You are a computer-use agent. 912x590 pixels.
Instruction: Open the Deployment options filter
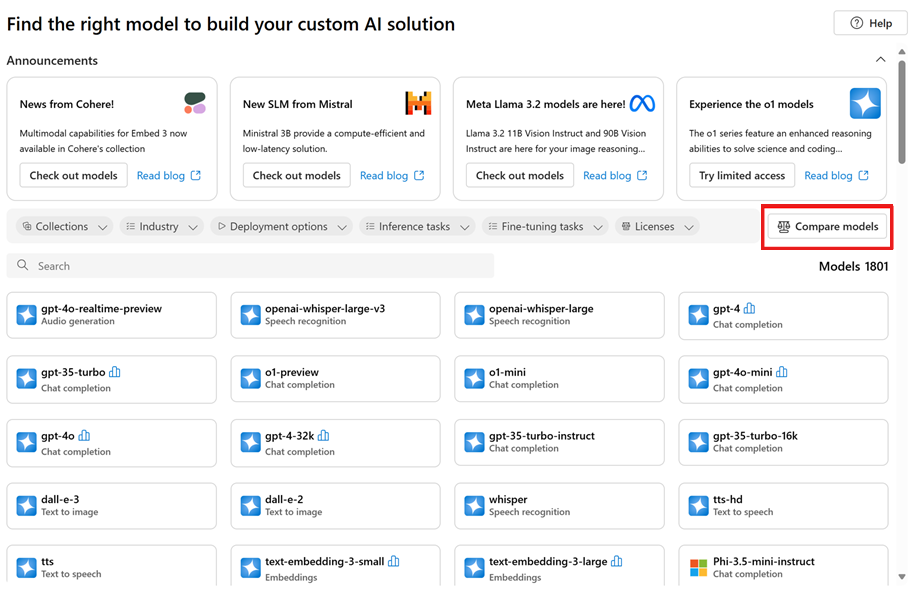tap(281, 227)
